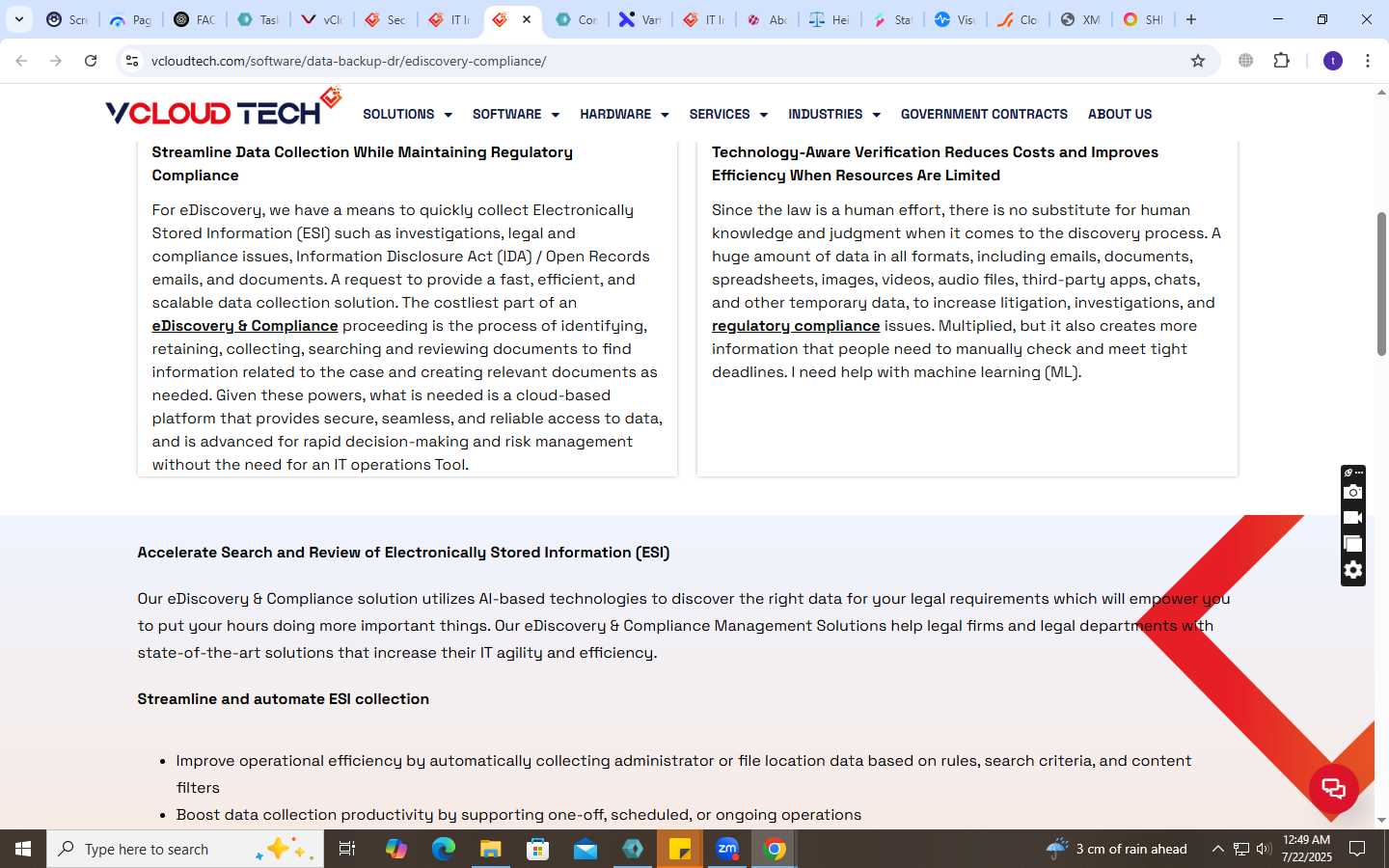Open a new browser tab

coord(1191,19)
